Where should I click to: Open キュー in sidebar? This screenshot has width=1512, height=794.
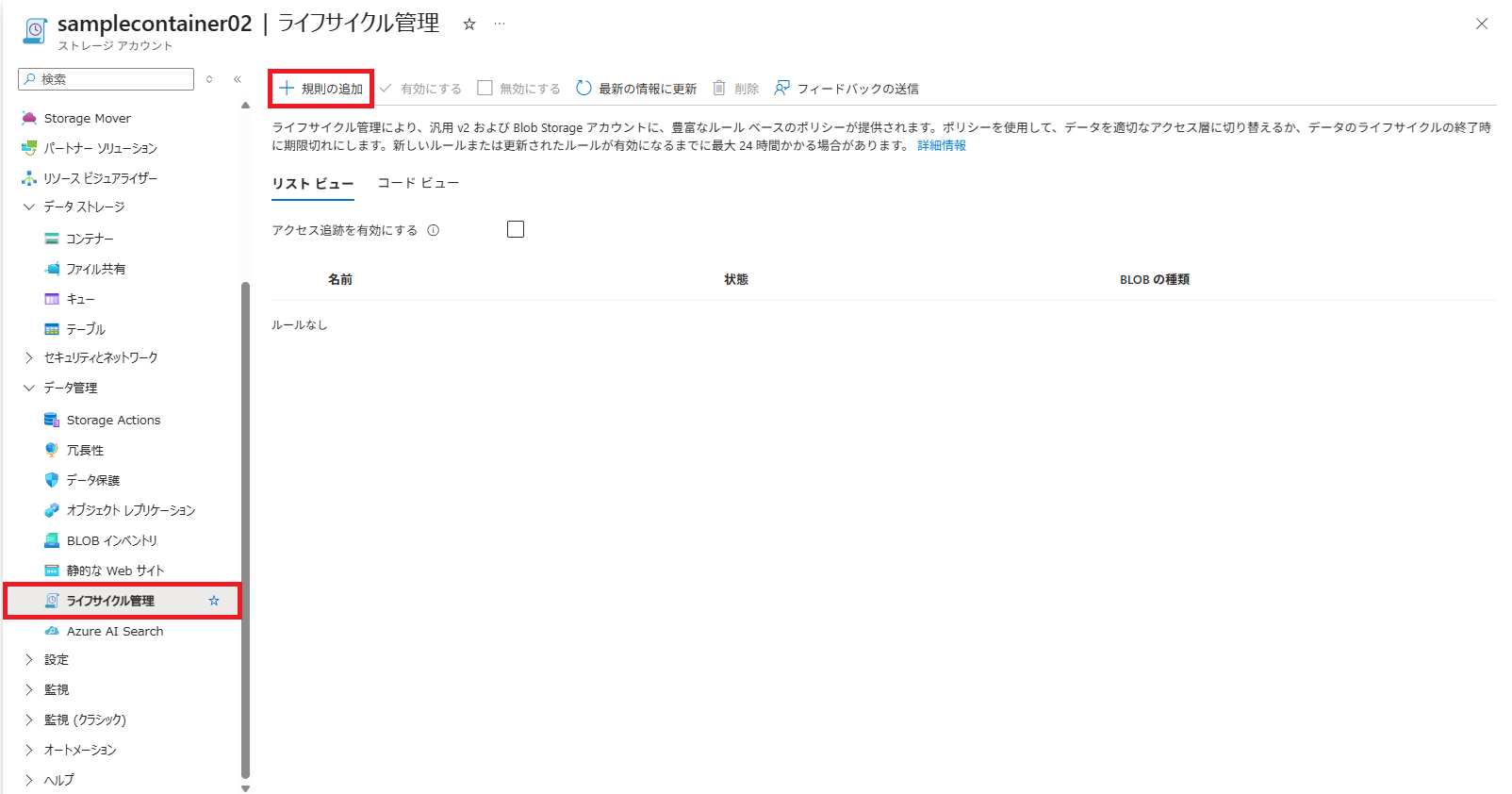click(x=80, y=299)
